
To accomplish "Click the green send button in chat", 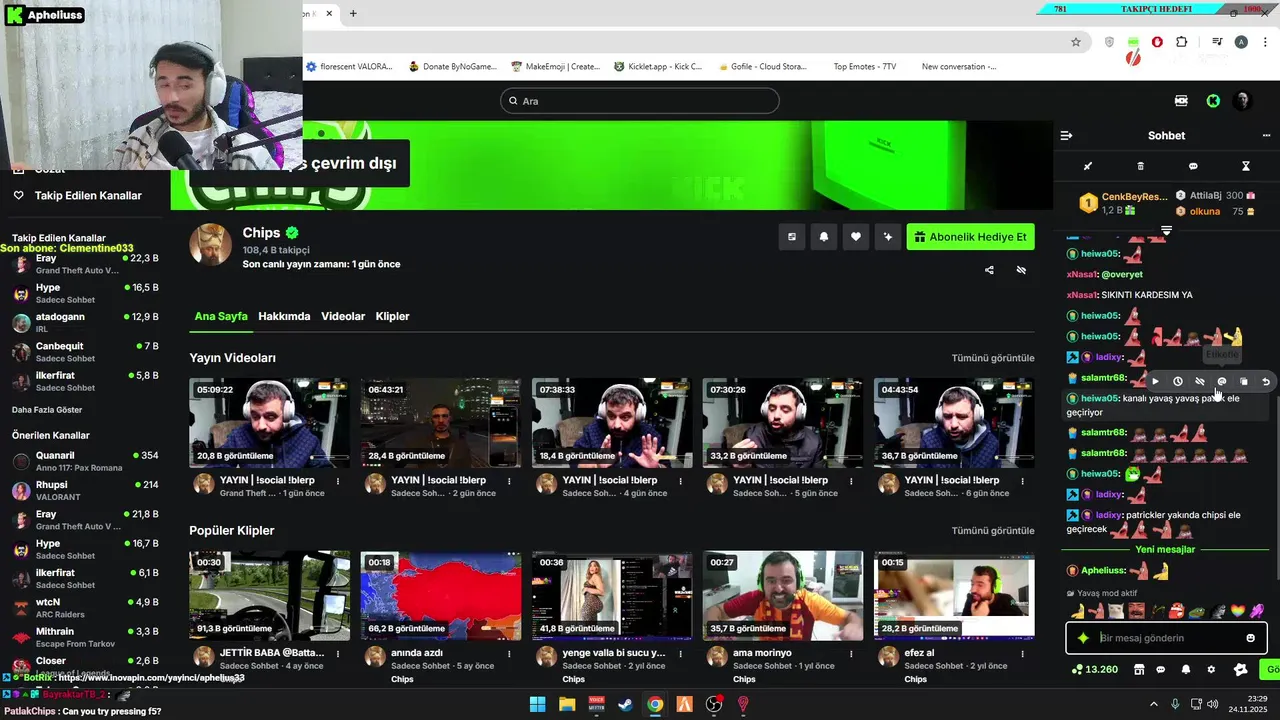I will (x=1270, y=669).
